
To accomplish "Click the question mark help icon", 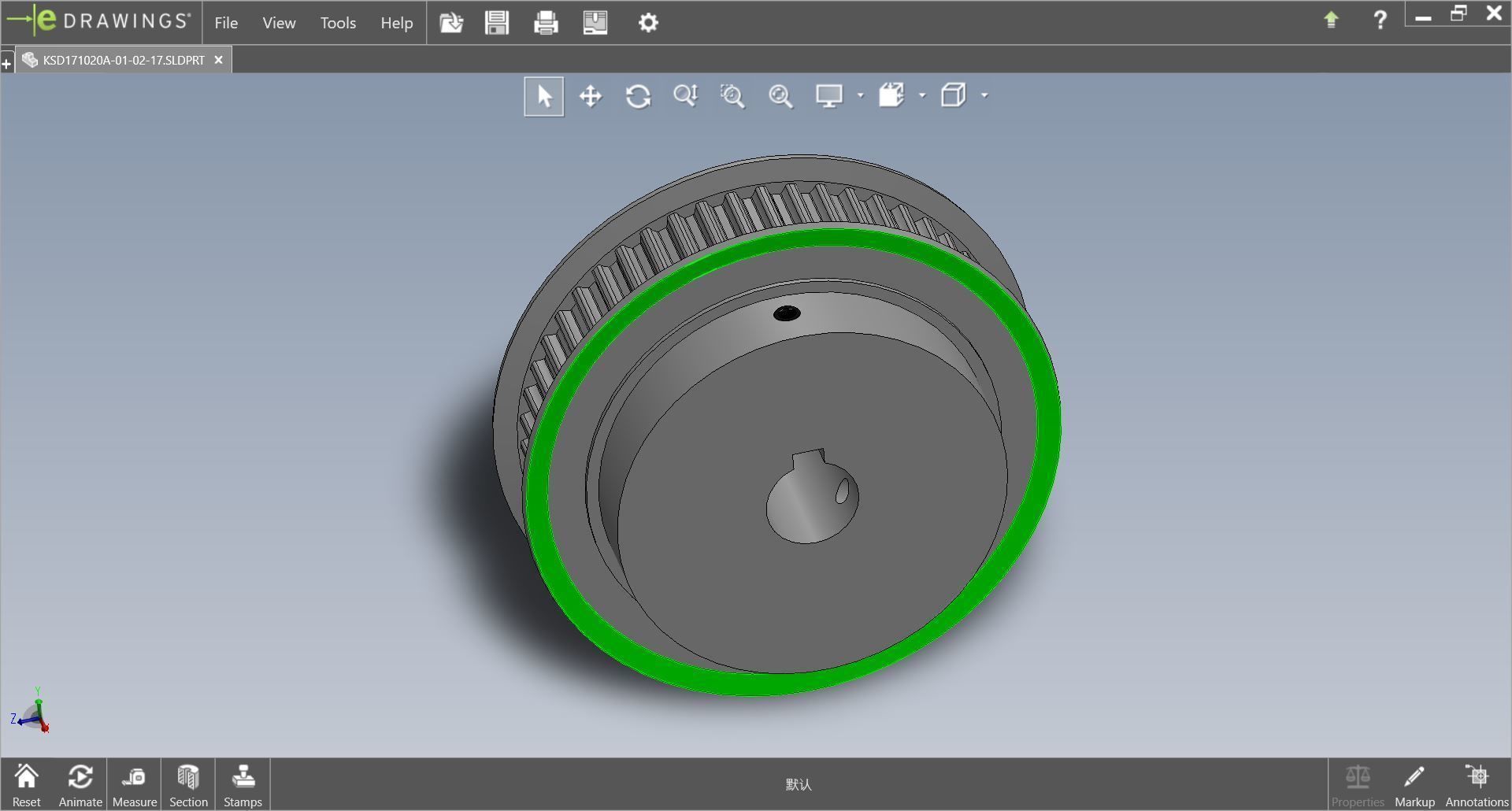I will (1380, 20).
